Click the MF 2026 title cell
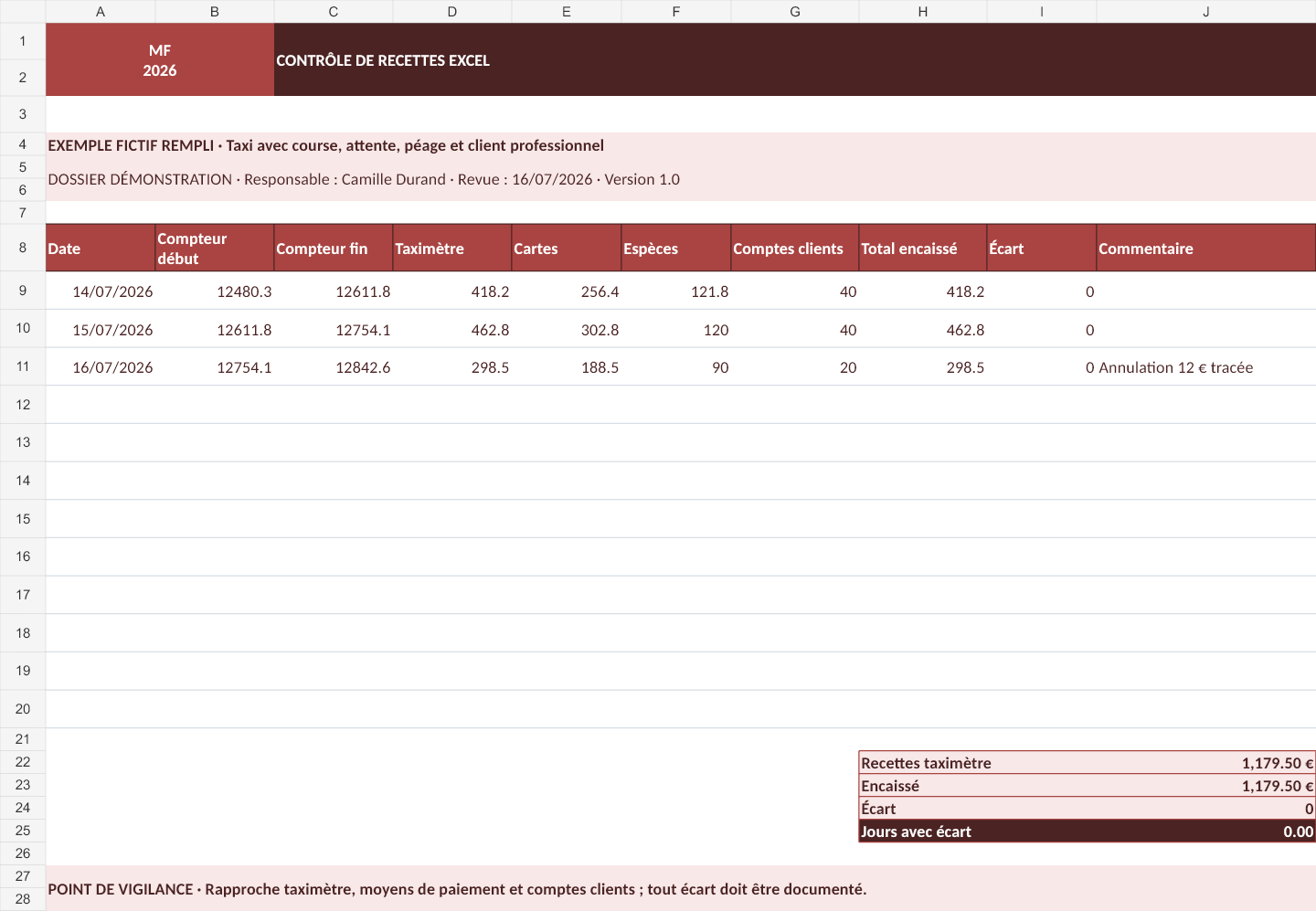The height and width of the screenshot is (911, 1316). (x=160, y=59)
